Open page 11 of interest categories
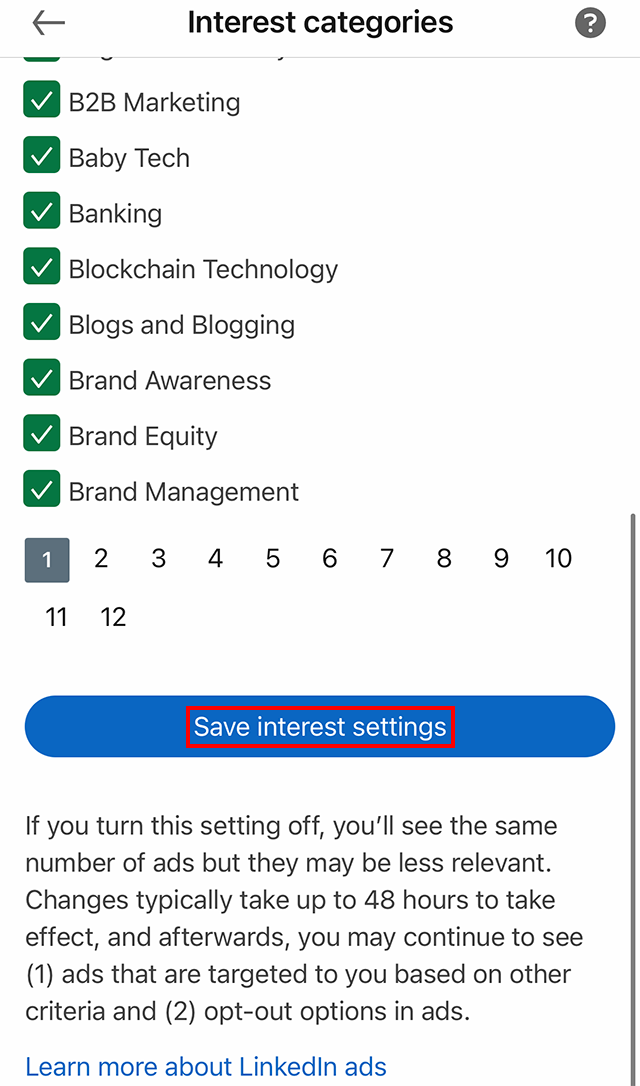The height and width of the screenshot is (1086, 640). tap(56, 617)
